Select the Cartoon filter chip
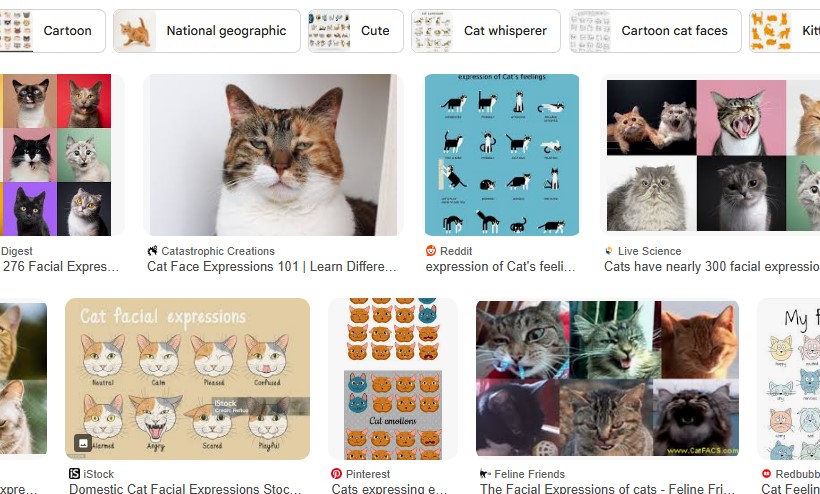 [50, 31]
